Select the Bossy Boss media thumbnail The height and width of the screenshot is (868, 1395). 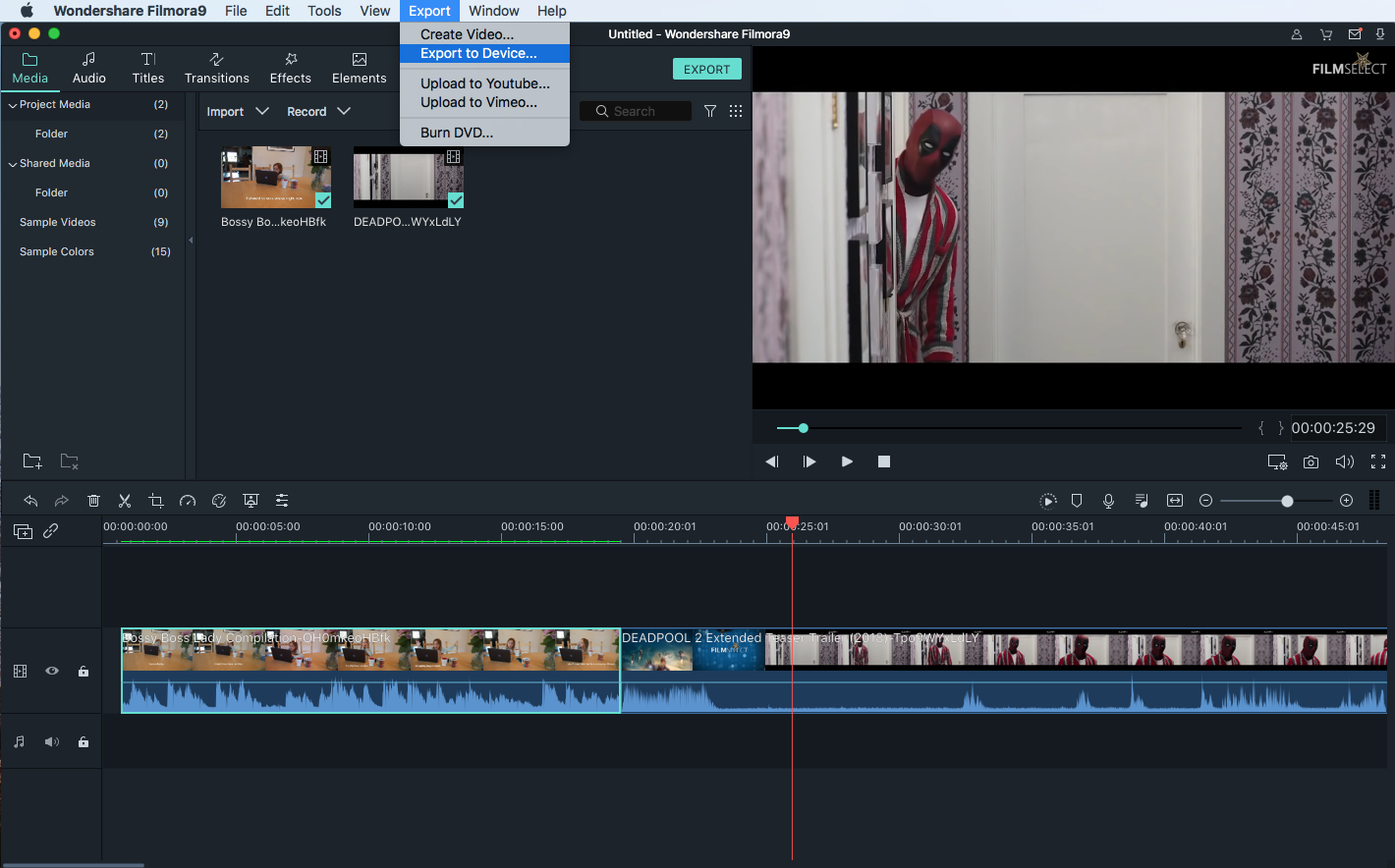click(276, 178)
